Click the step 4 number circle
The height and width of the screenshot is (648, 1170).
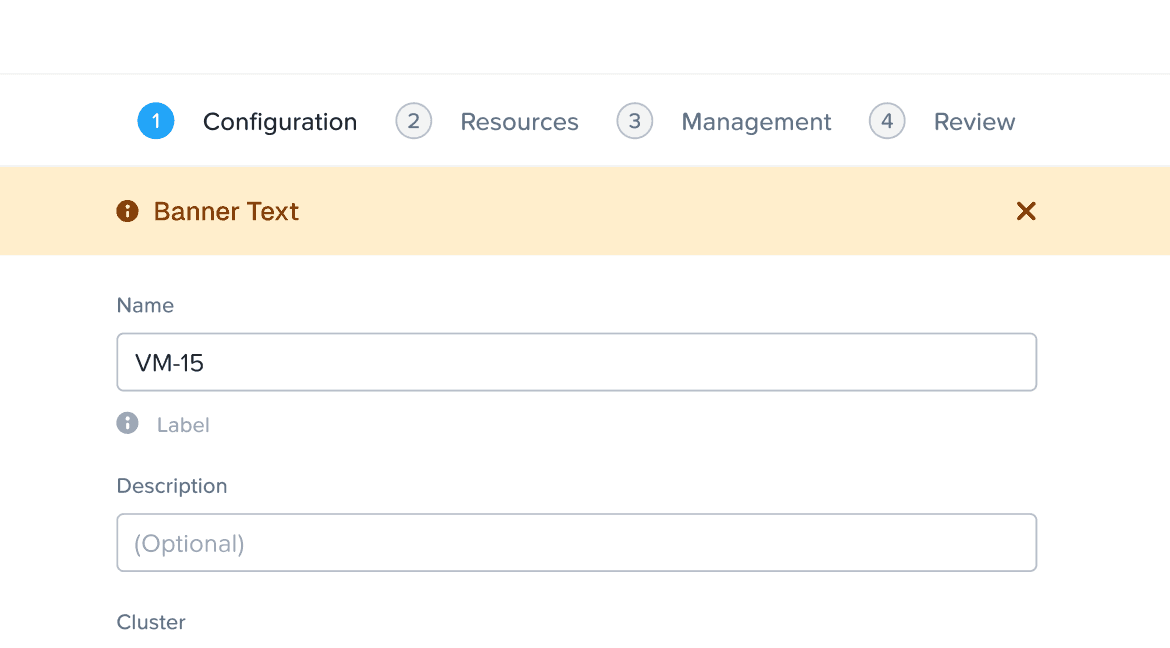pos(887,122)
